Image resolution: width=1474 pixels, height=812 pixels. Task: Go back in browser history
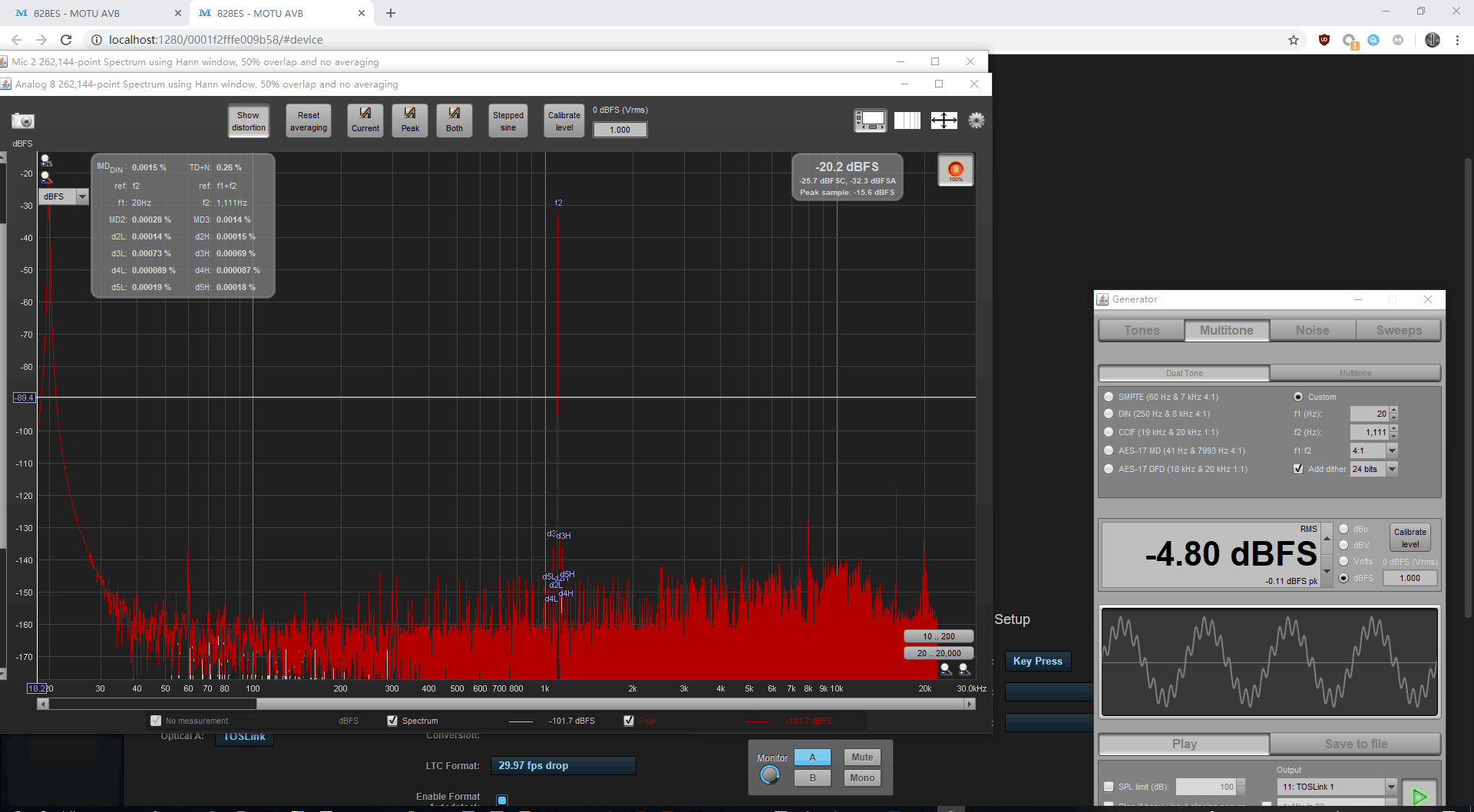pos(17,40)
